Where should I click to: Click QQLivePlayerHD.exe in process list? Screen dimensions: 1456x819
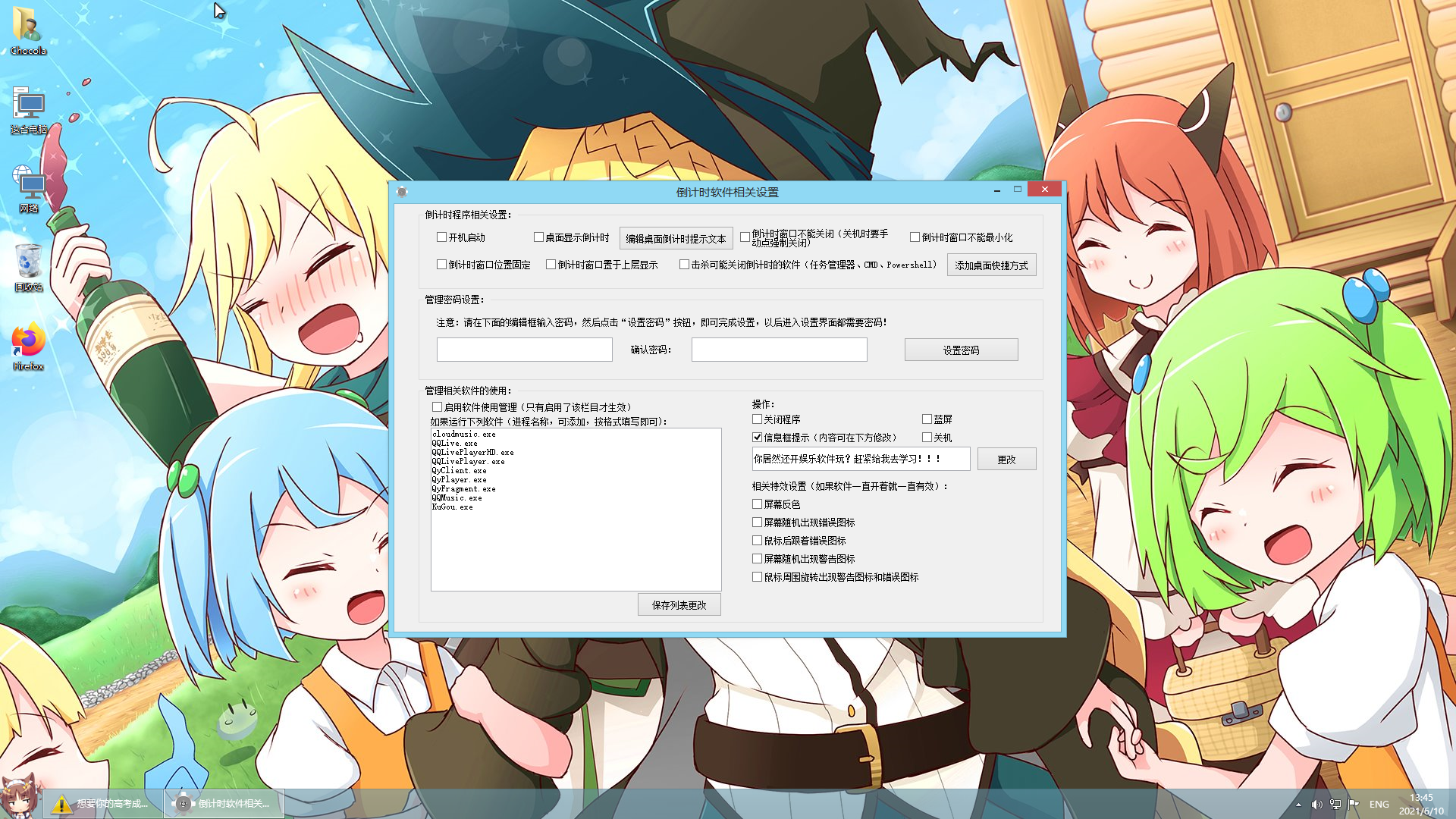[x=472, y=453]
